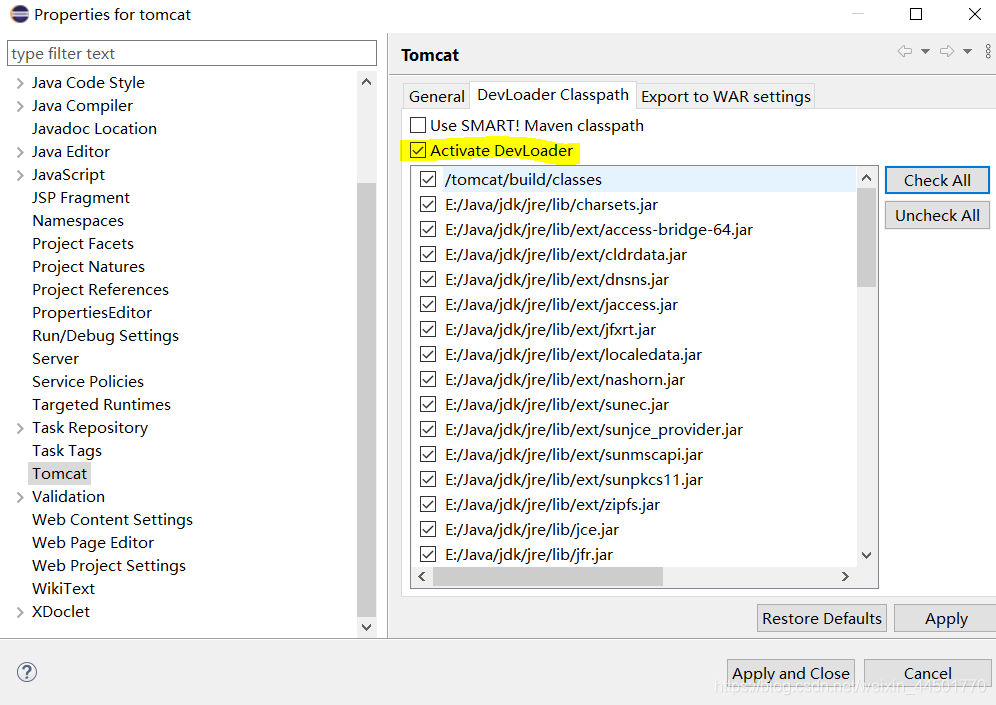Image resolution: width=996 pixels, height=705 pixels.
Task: Select Task Tags in the tree
Action: [x=67, y=451]
